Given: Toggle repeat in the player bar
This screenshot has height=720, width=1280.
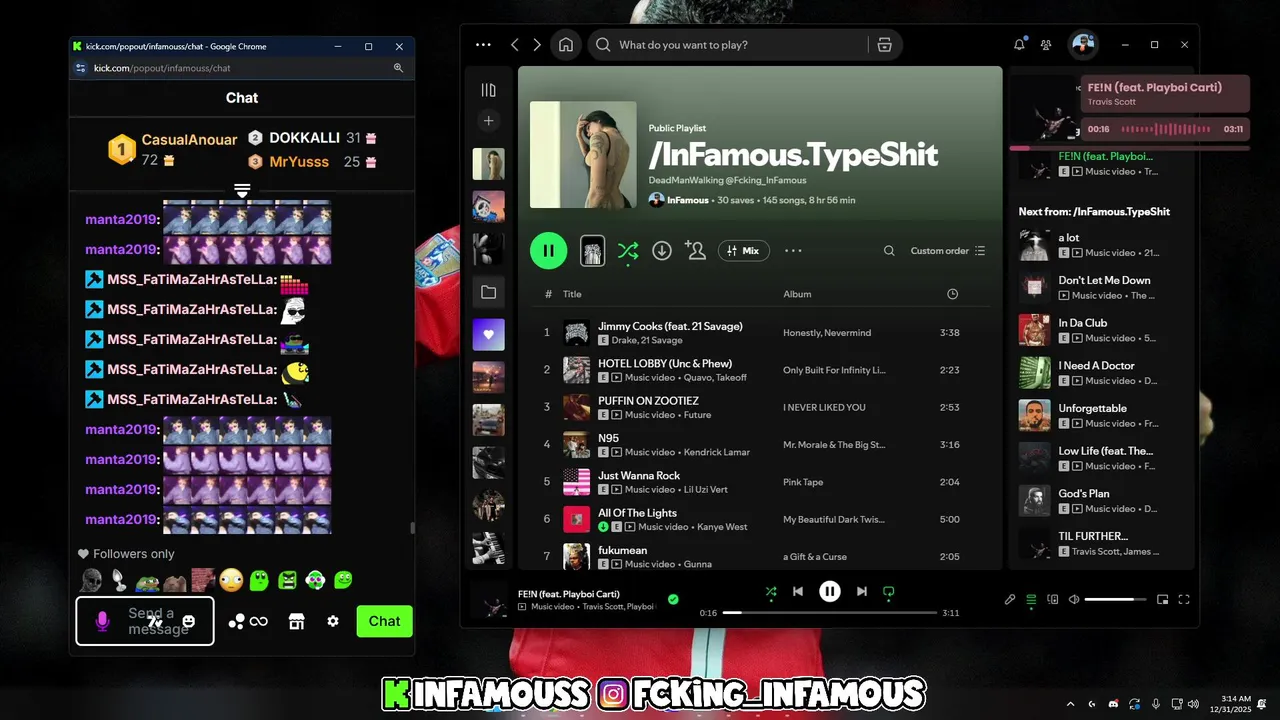Looking at the screenshot, I should (x=888, y=591).
